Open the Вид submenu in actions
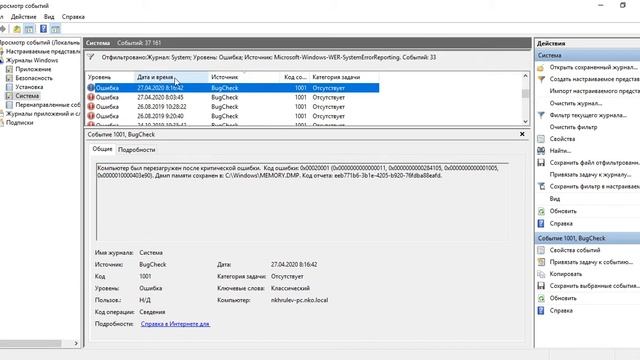 555,199
